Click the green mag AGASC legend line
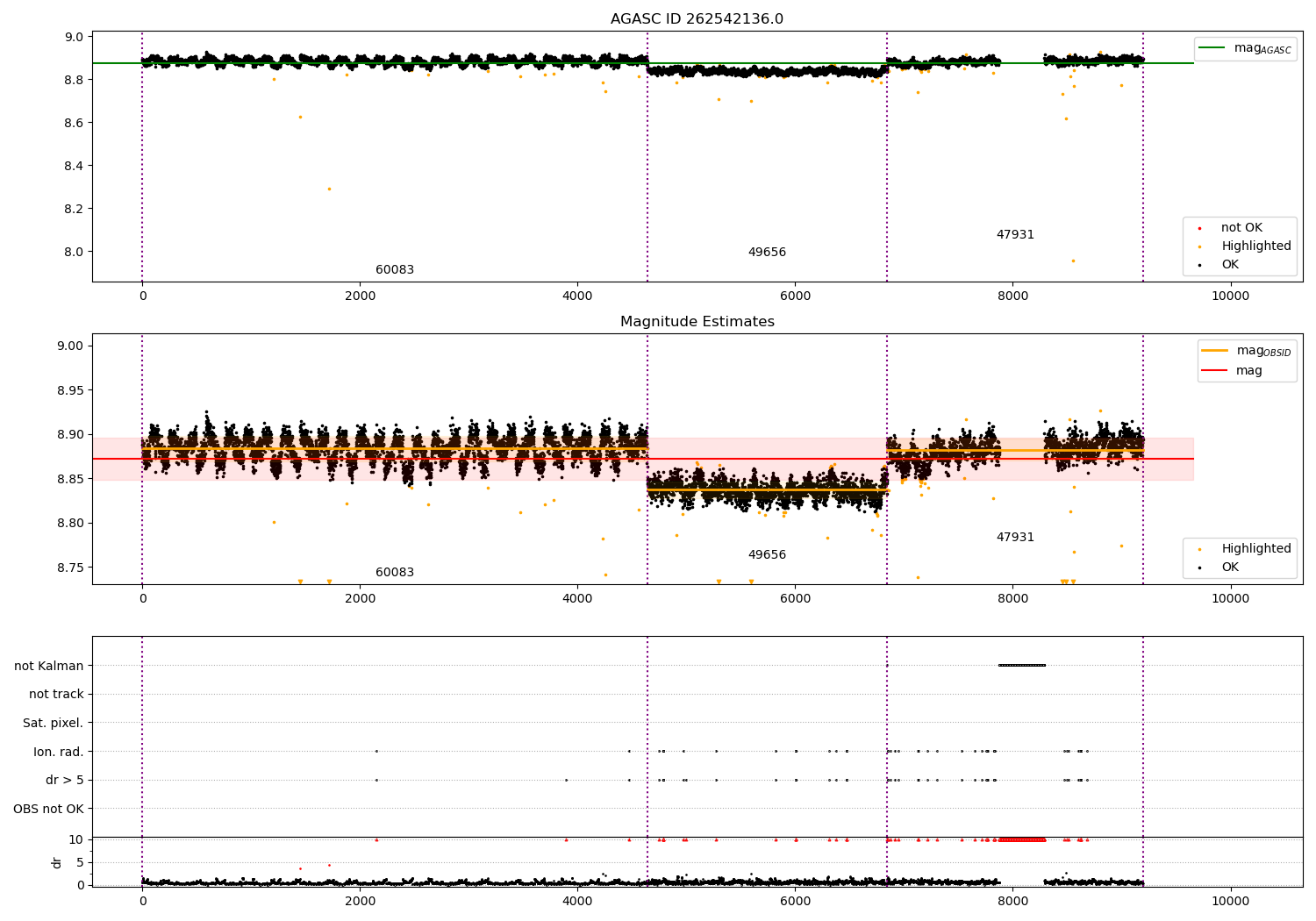The height and width of the screenshot is (921, 1316). pyautogui.click(x=1212, y=48)
